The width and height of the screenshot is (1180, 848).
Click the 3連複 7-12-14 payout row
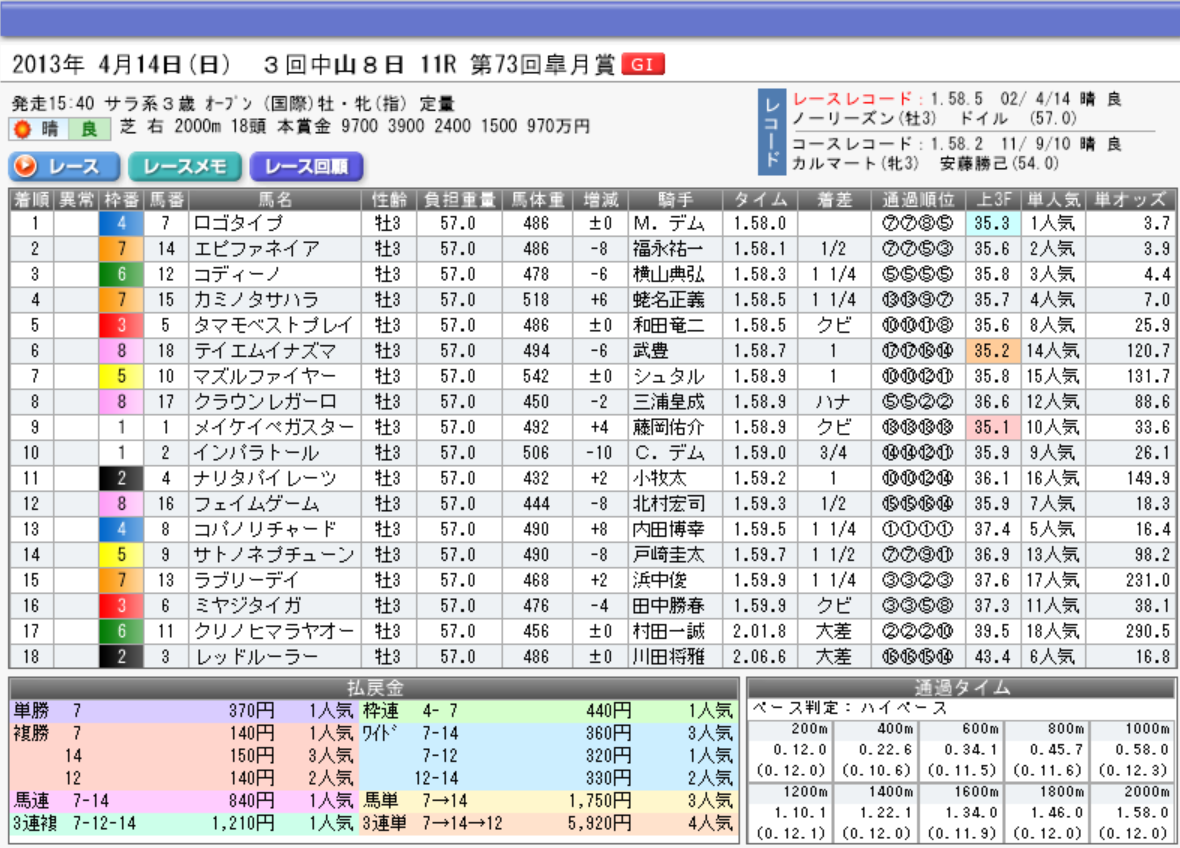[x=184, y=824]
